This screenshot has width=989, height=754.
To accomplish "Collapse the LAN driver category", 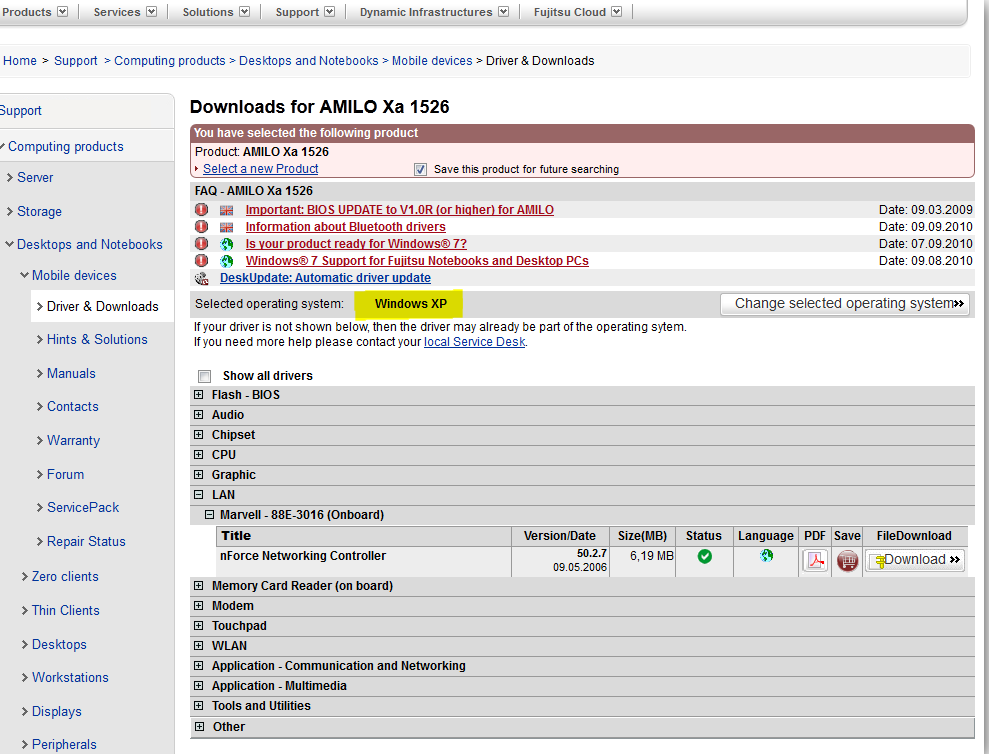I will [x=199, y=495].
